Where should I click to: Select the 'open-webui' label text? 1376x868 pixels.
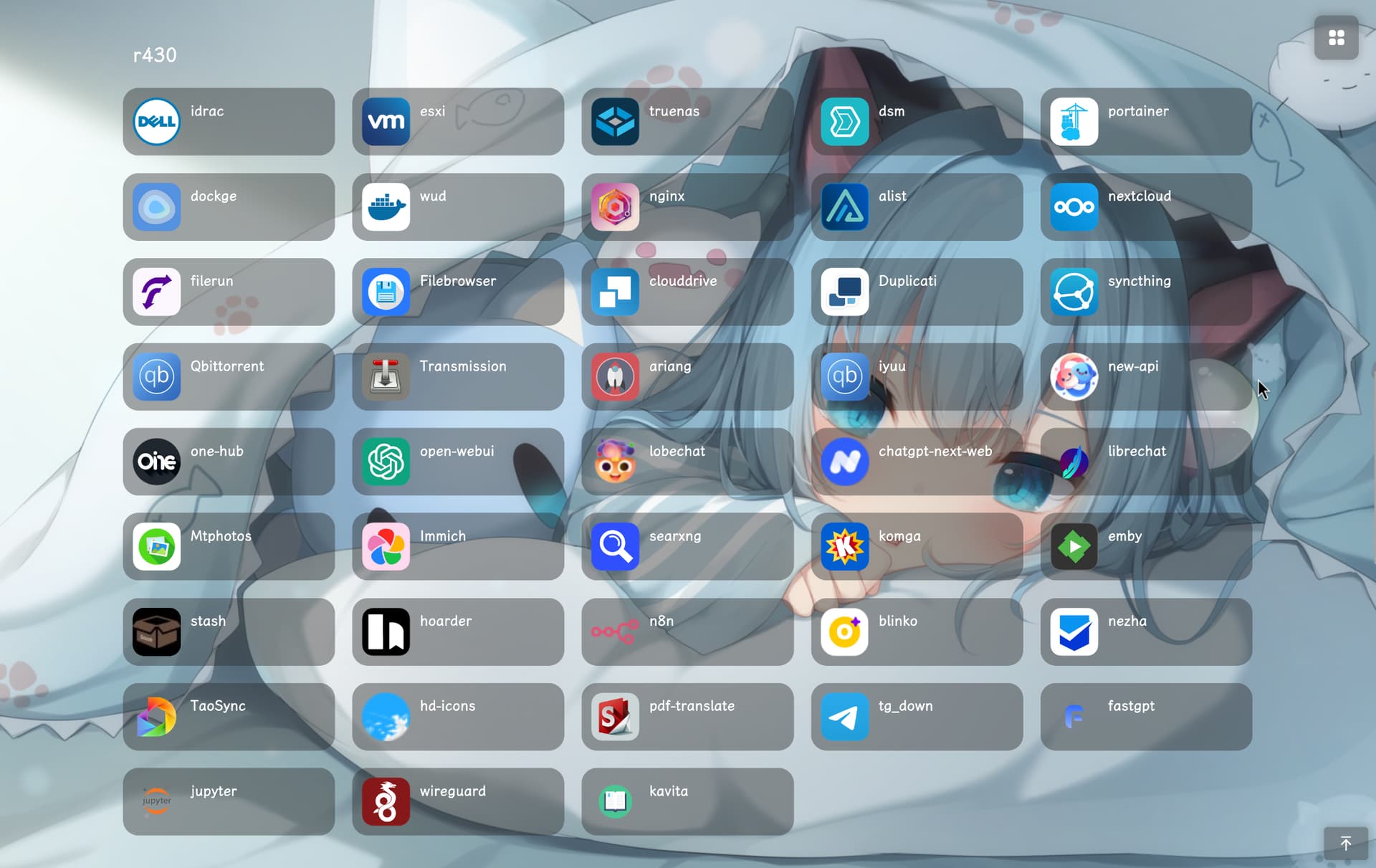tap(457, 452)
